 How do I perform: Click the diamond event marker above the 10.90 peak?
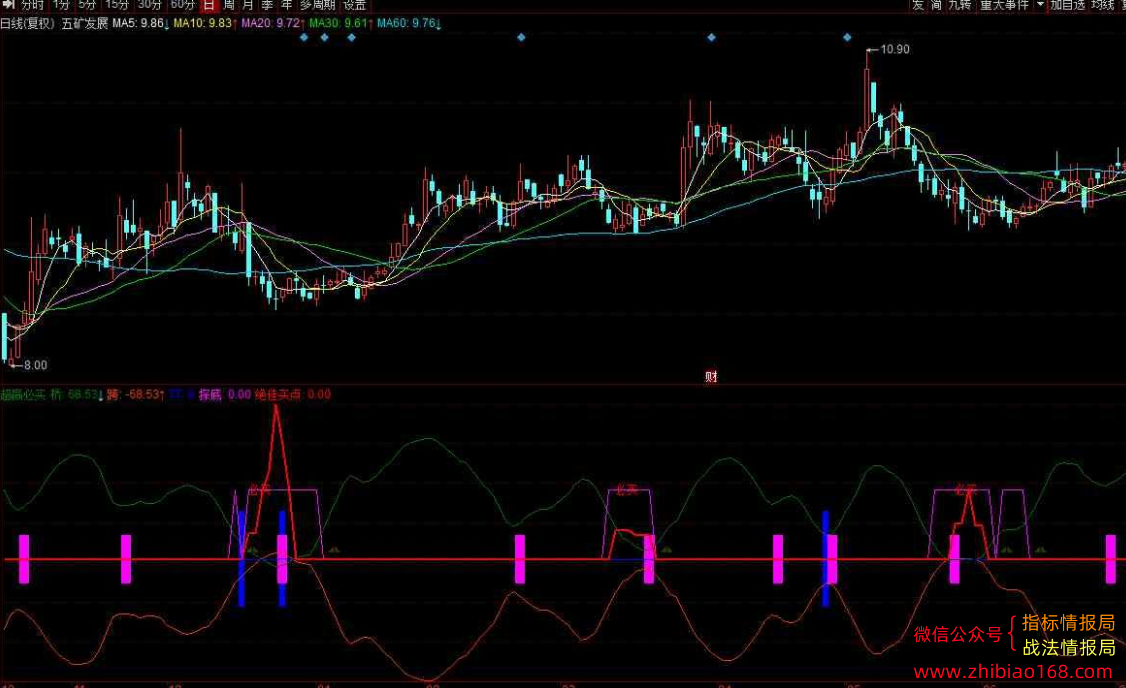[x=847, y=37]
